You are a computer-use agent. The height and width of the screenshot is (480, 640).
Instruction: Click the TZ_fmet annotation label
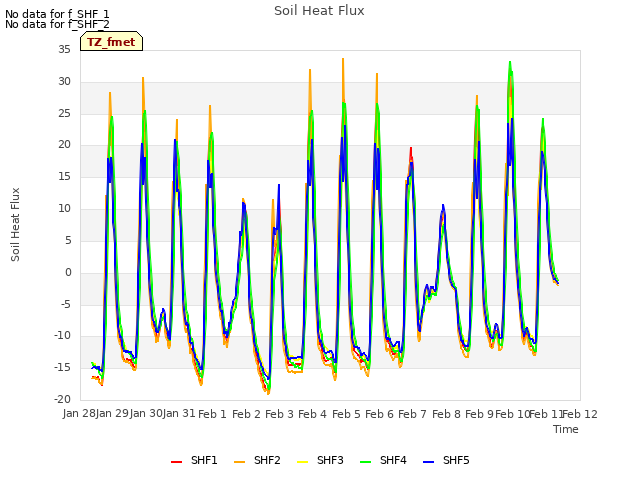111,42
